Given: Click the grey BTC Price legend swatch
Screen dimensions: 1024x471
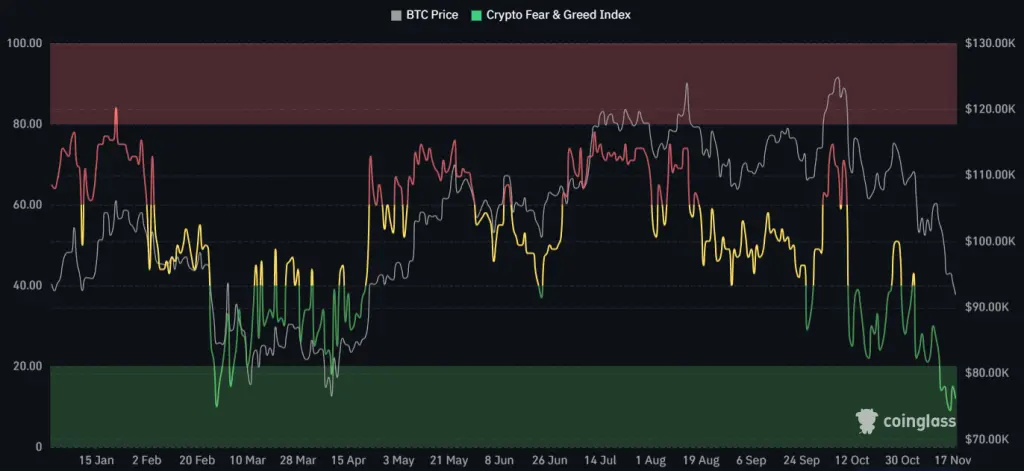Looking at the screenshot, I should pyautogui.click(x=395, y=14).
